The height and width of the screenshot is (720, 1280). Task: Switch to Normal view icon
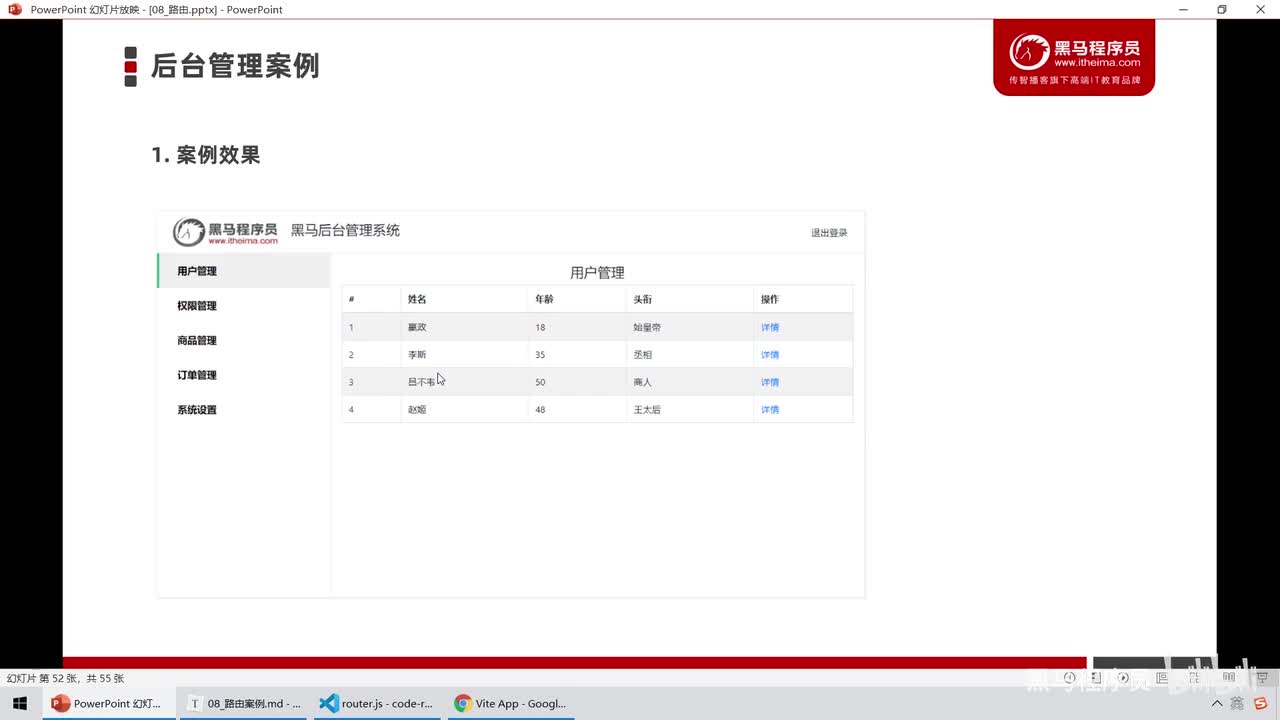point(1162,677)
